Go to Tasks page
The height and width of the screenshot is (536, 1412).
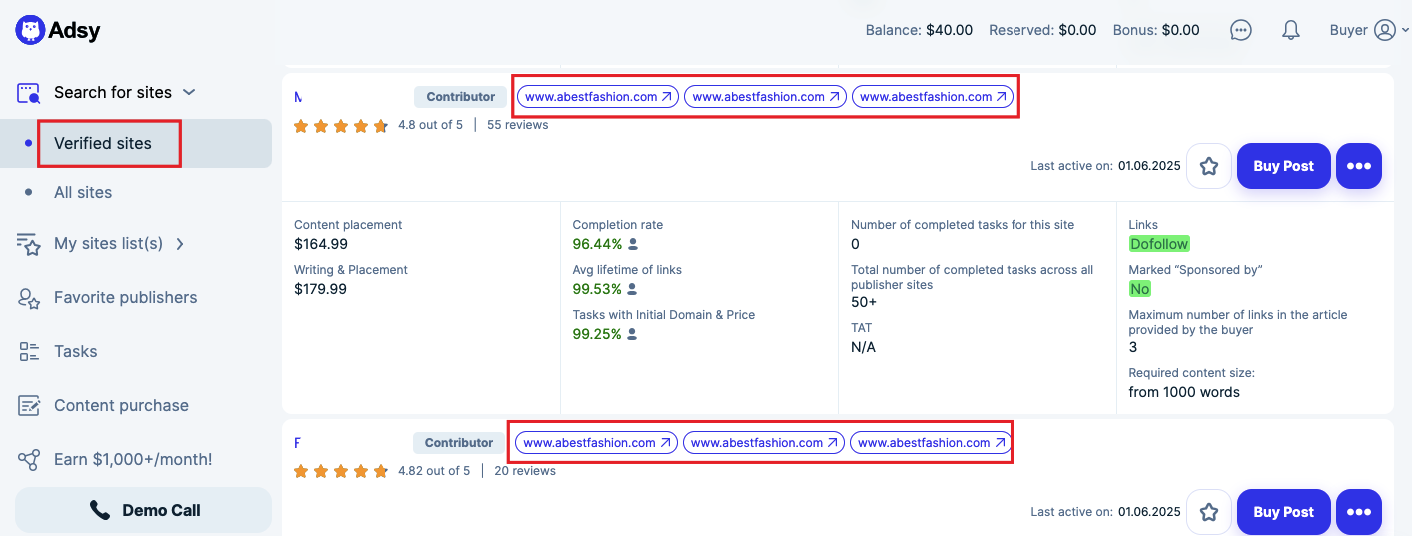[x=76, y=351]
